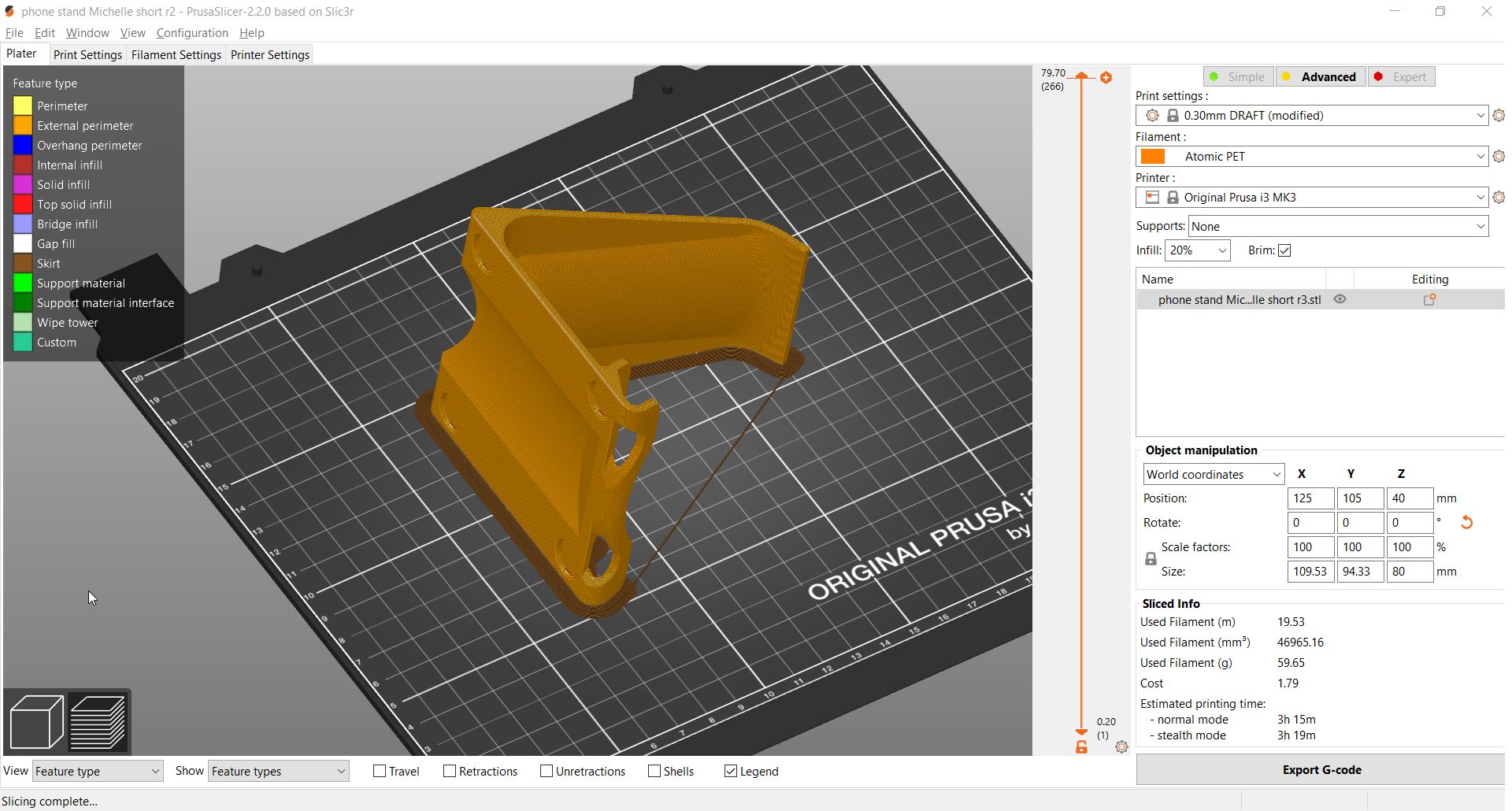Open the Supports dropdown
This screenshot has width=1512, height=811.
(1338, 227)
